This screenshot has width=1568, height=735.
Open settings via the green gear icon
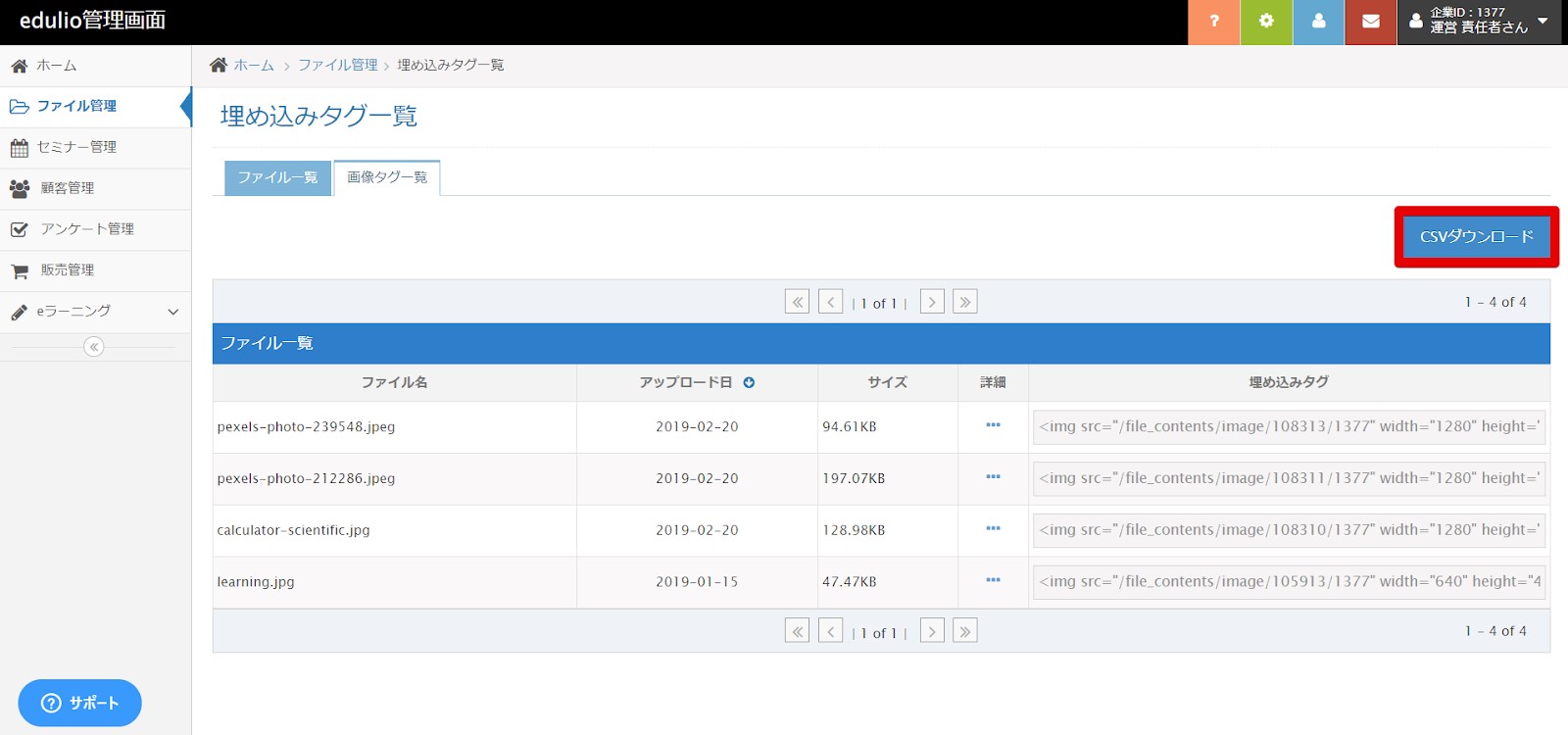(1266, 22)
